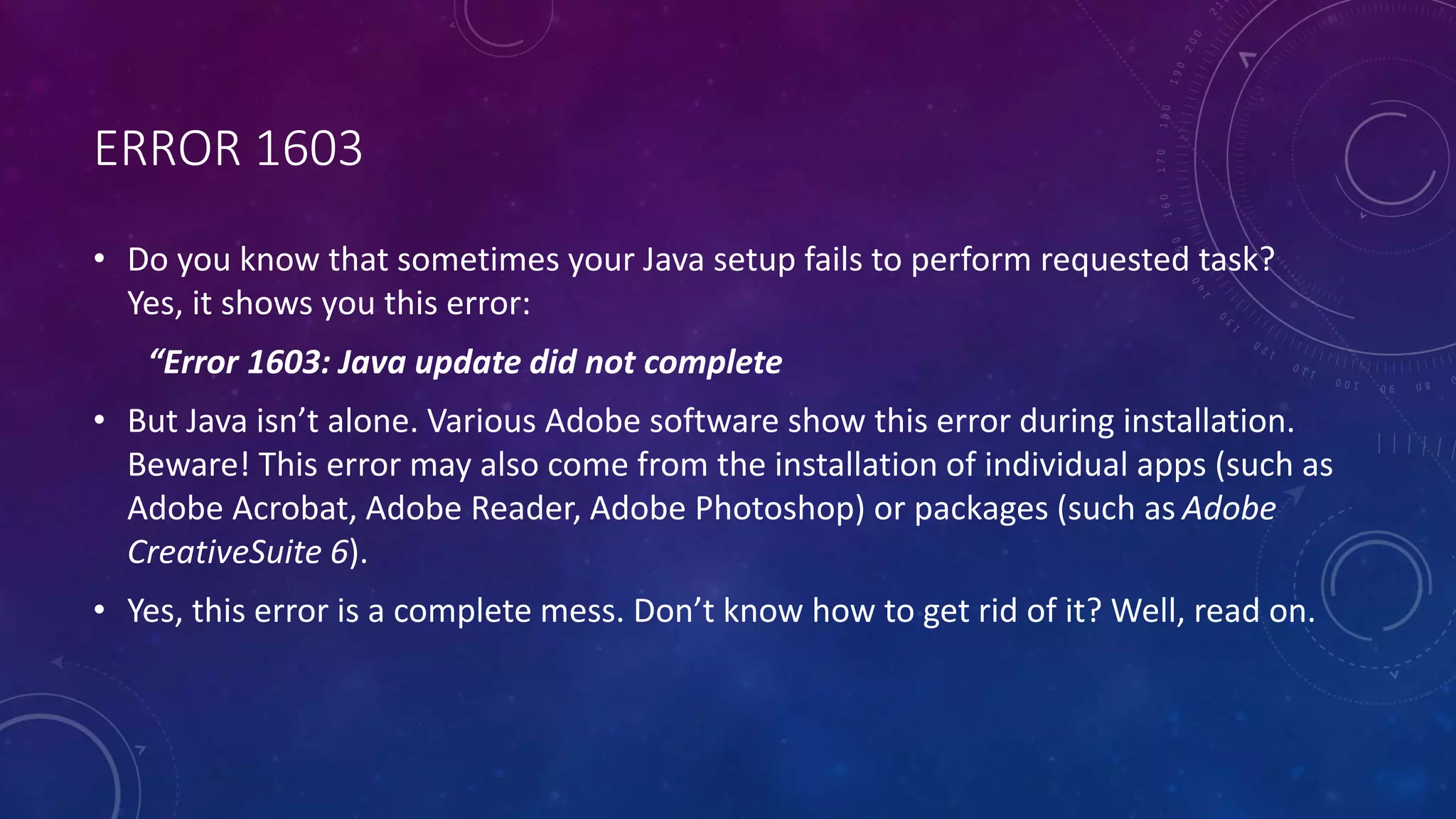Click the small arrowhead on top-right dial
1456x819 pixels.
[1248, 59]
